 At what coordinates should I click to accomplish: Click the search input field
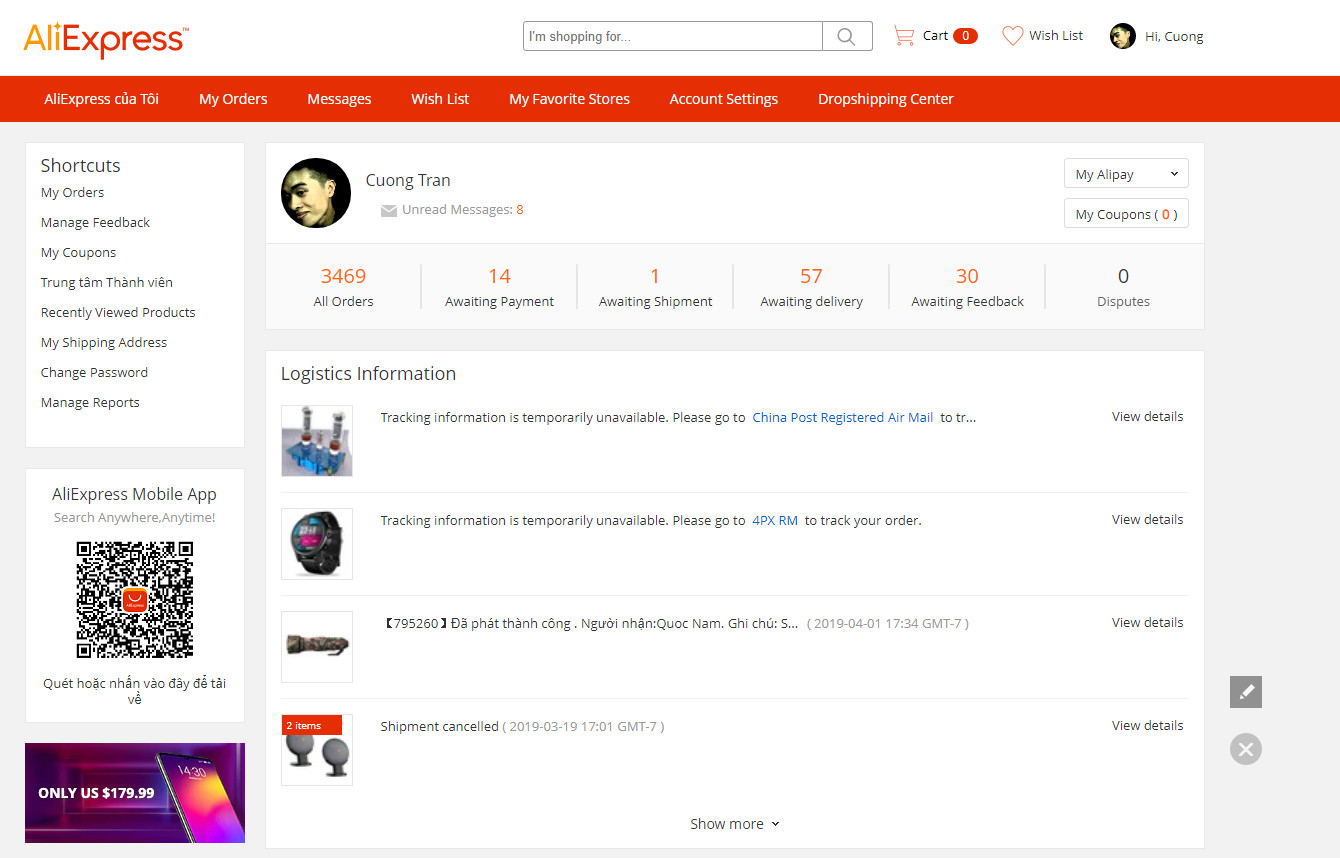tap(672, 37)
